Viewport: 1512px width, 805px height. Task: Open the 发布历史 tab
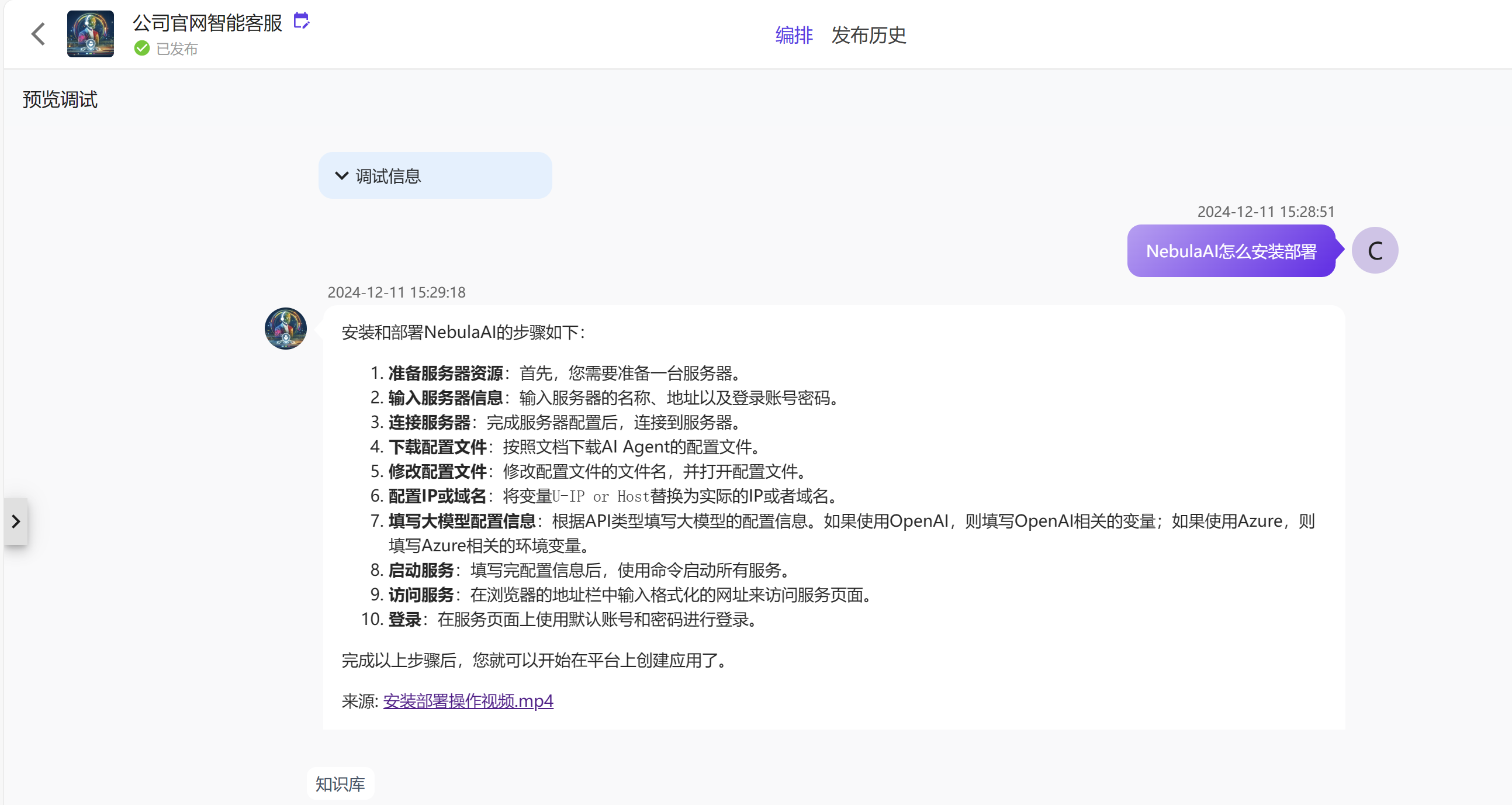tap(868, 35)
